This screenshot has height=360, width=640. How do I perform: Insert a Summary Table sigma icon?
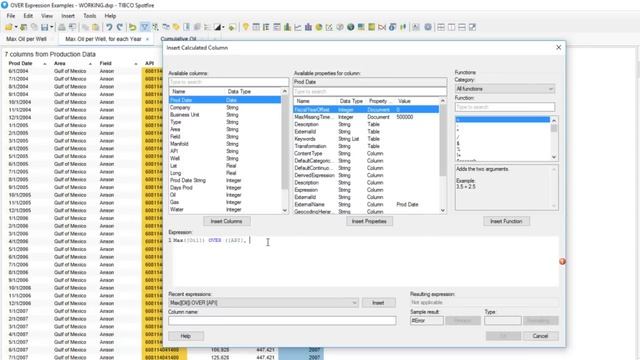click(x=393, y=27)
